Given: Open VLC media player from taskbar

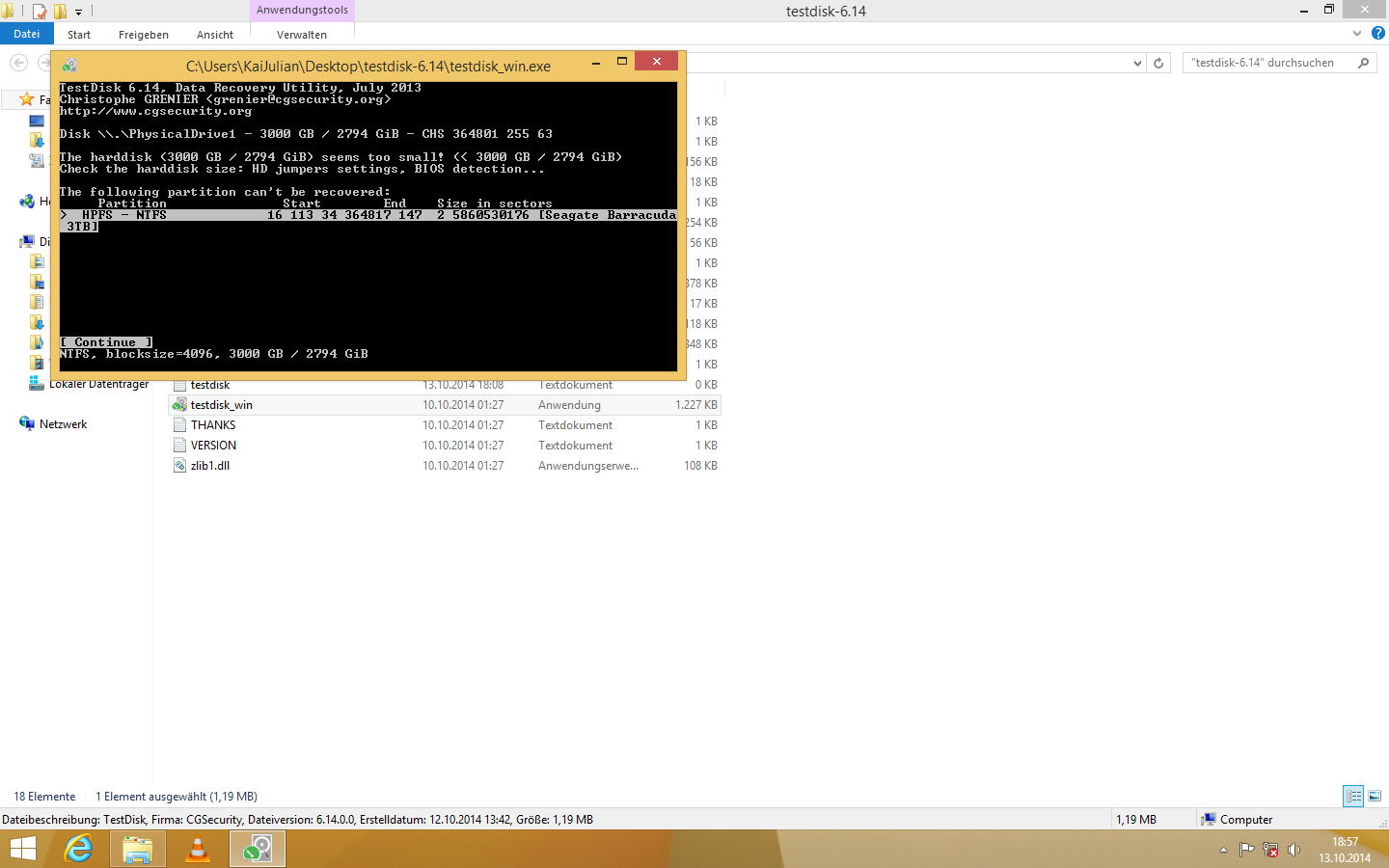Looking at the screenshot, I should pos(198,849).
